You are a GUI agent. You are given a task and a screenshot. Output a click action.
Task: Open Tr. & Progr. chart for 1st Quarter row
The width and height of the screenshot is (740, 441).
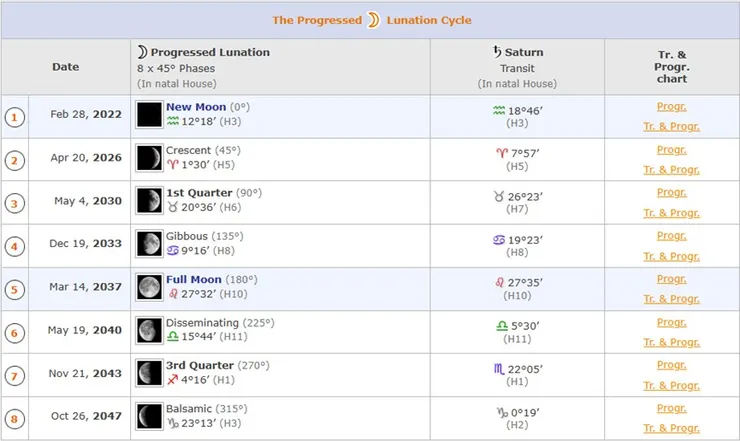click(671, 213)
